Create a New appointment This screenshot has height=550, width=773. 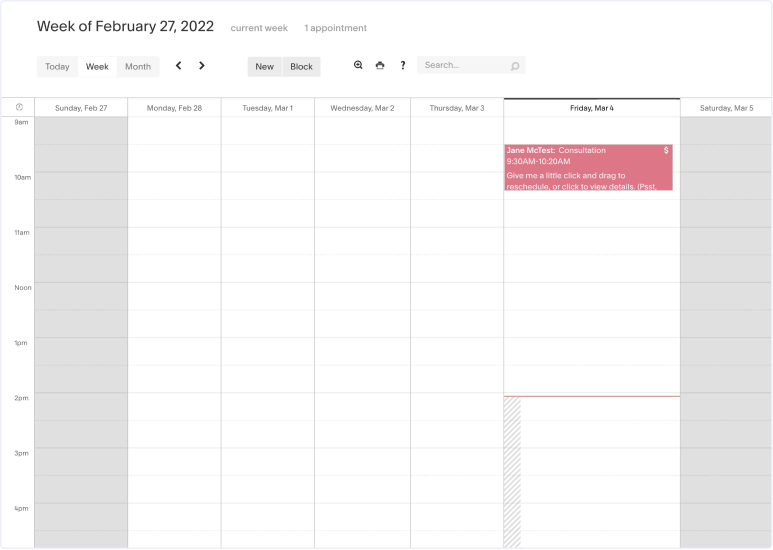point(265,67)
